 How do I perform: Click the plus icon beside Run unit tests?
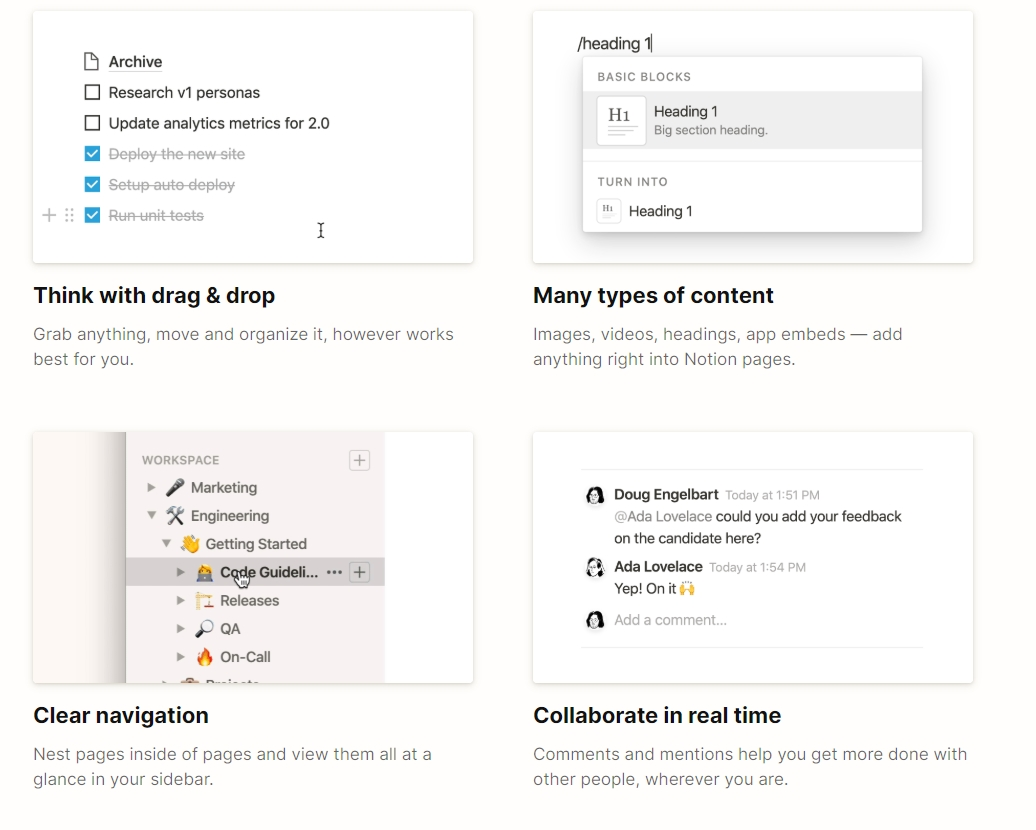coord(48,214)
